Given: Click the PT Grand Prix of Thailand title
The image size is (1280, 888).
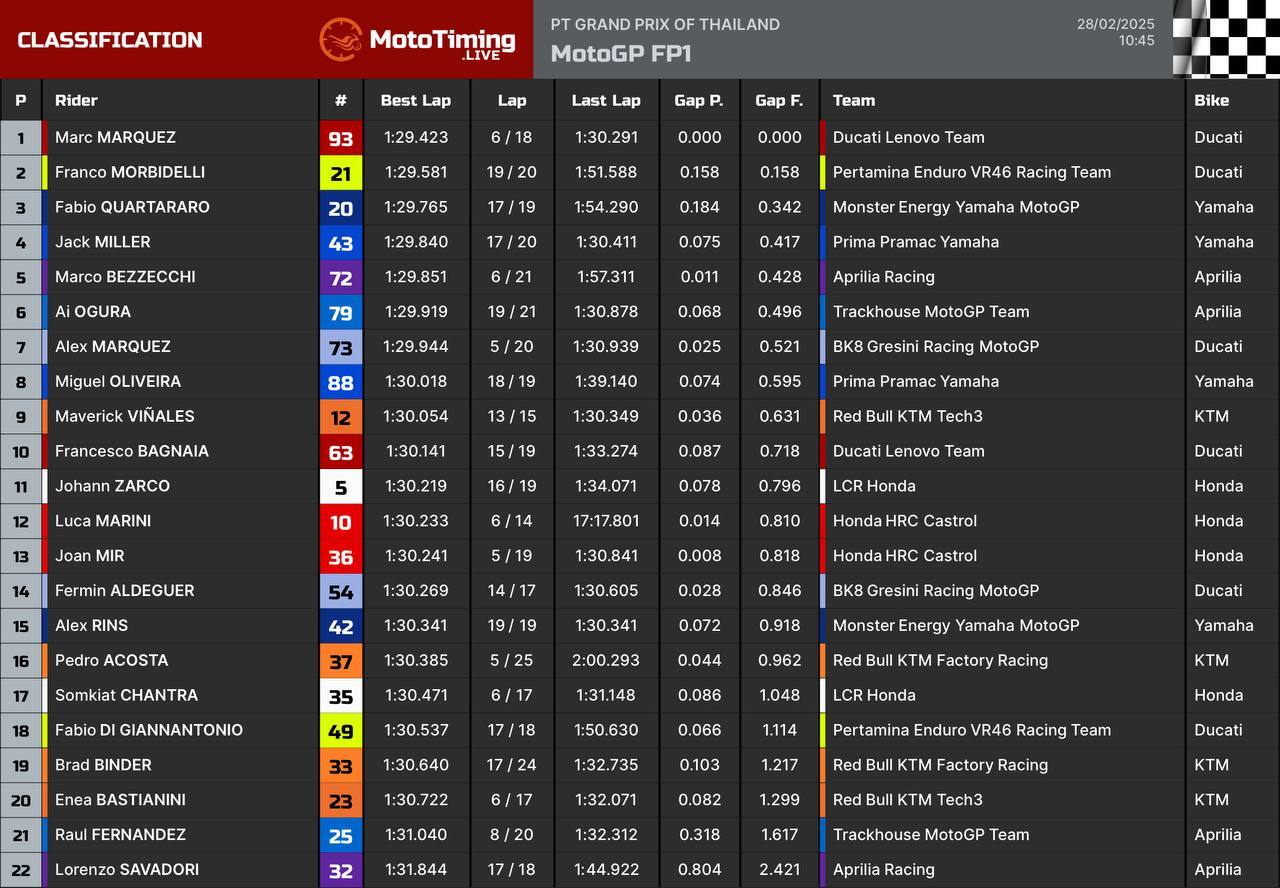Looking at the screenshot, I should coord(665,24).
